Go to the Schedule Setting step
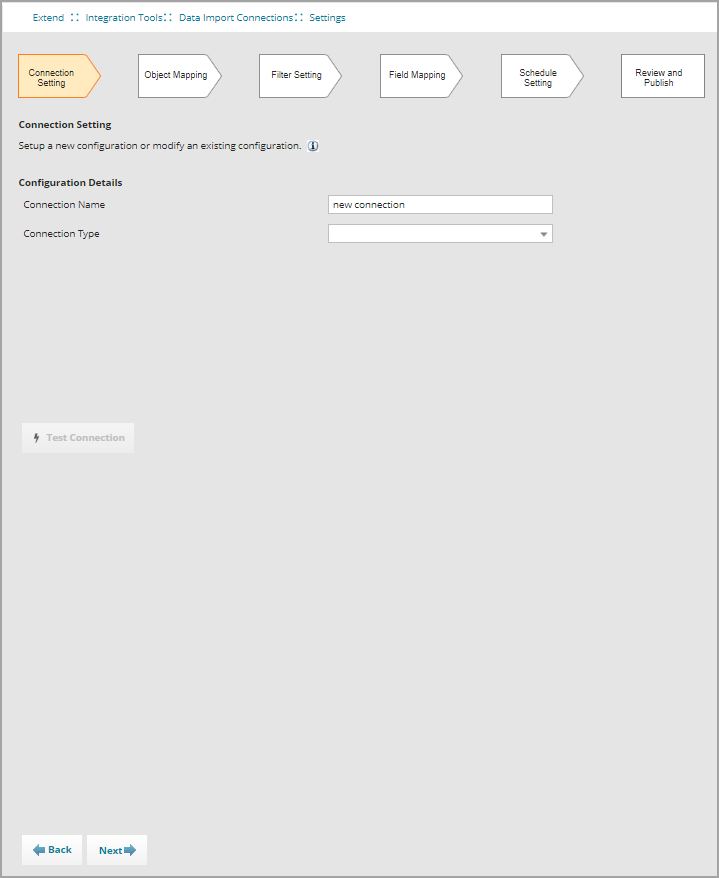This screenshot has width=719, height=878. click(x=538, y=77)
